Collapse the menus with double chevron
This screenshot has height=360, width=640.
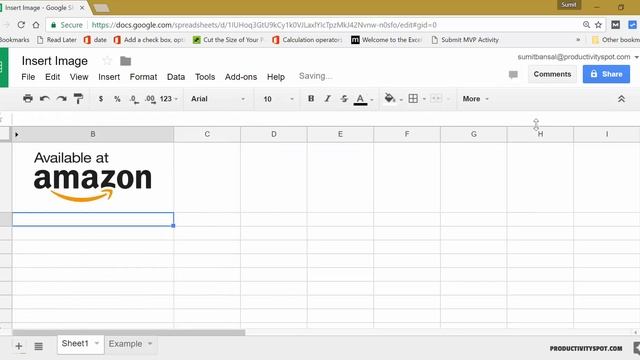(x=621, y=99)
